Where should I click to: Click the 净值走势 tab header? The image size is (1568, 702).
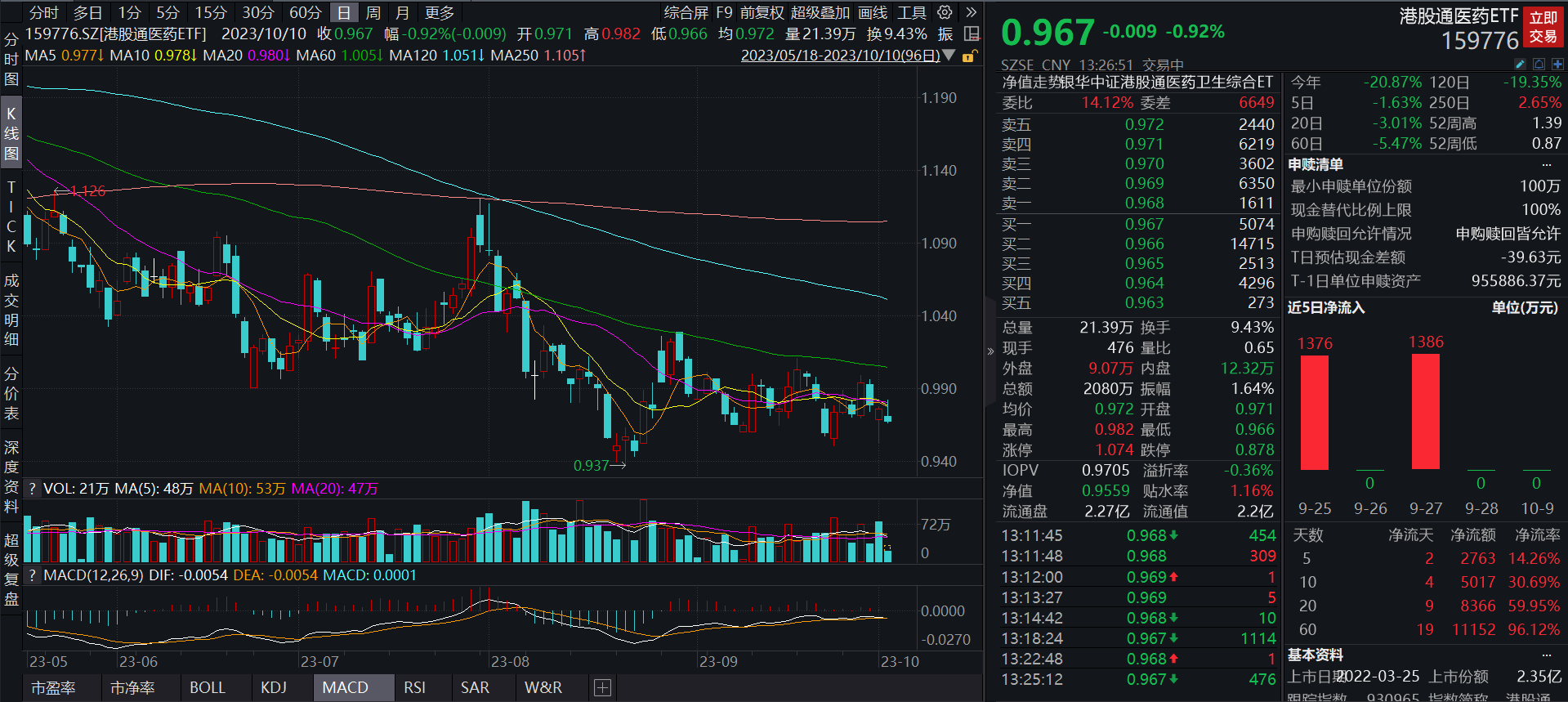(x=1031, y=82)
